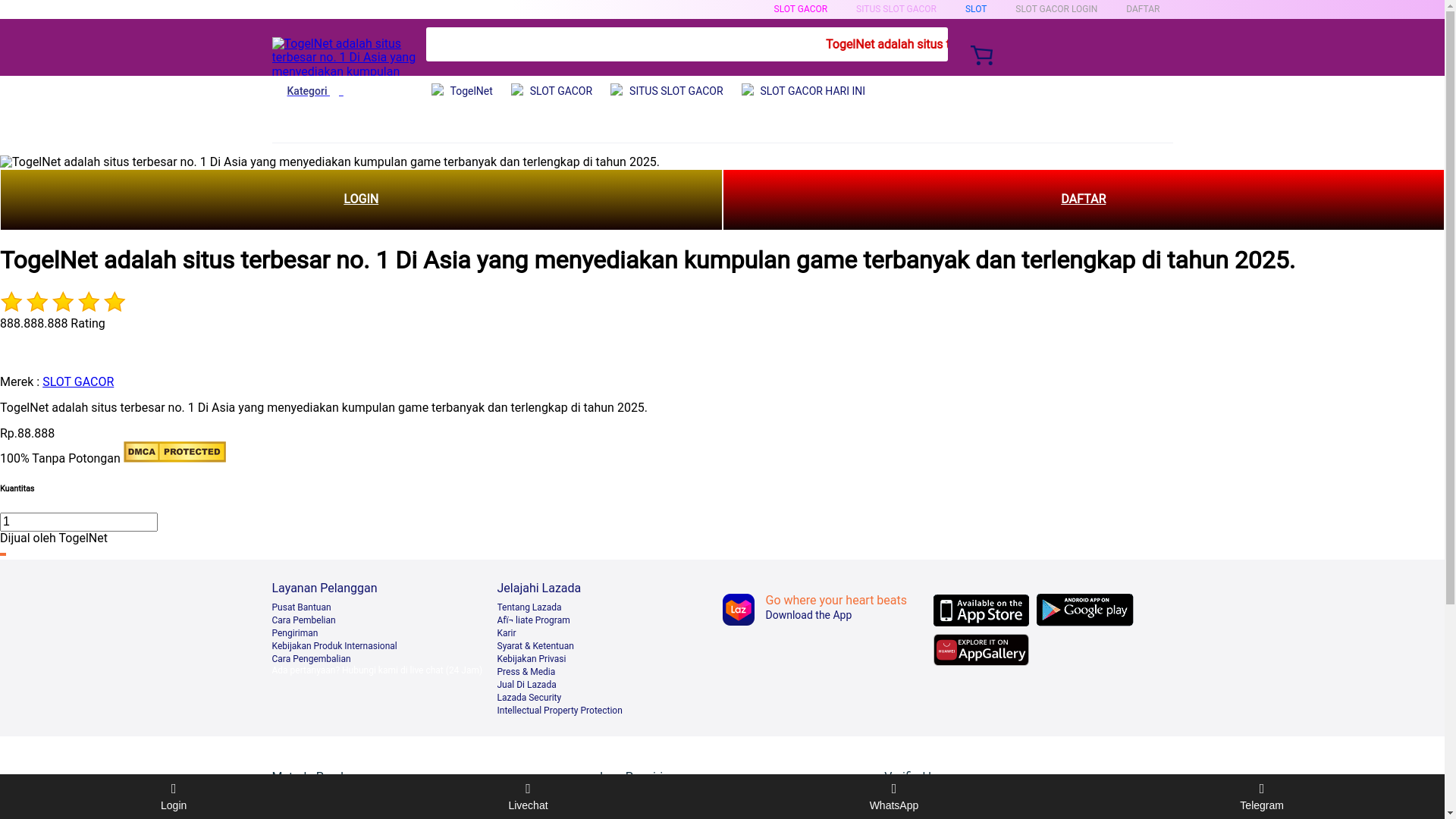Open the shopping cart icon
This screenshot has width=1456, height=819.
[981, 55]
